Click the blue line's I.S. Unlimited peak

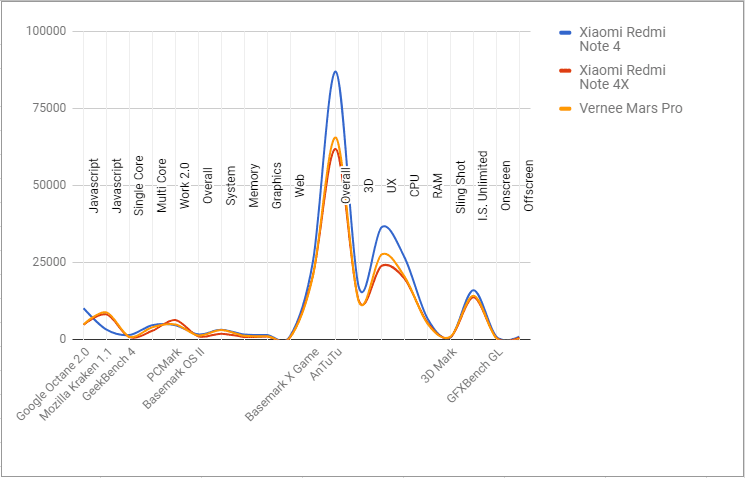pyautogui.click(x=473, y=290)
